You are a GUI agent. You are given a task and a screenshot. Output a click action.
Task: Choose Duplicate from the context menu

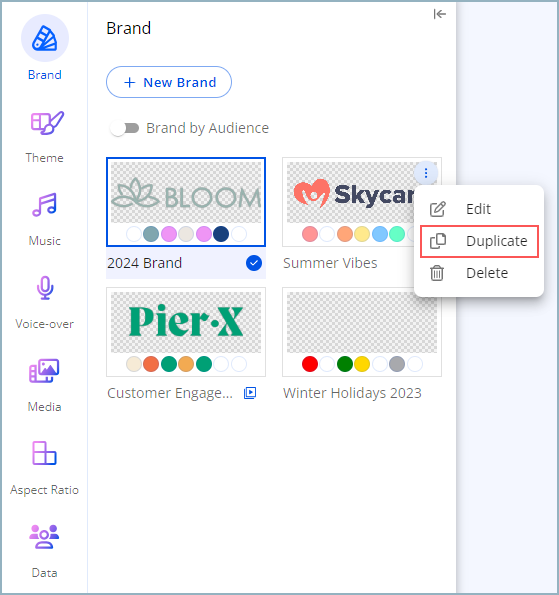point(479,241)
